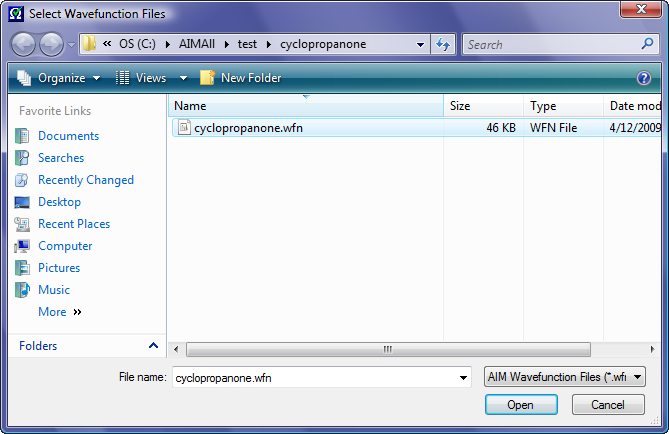Click the Open button
The width and height of the screenshot is (669, 434).
point(521,405)
